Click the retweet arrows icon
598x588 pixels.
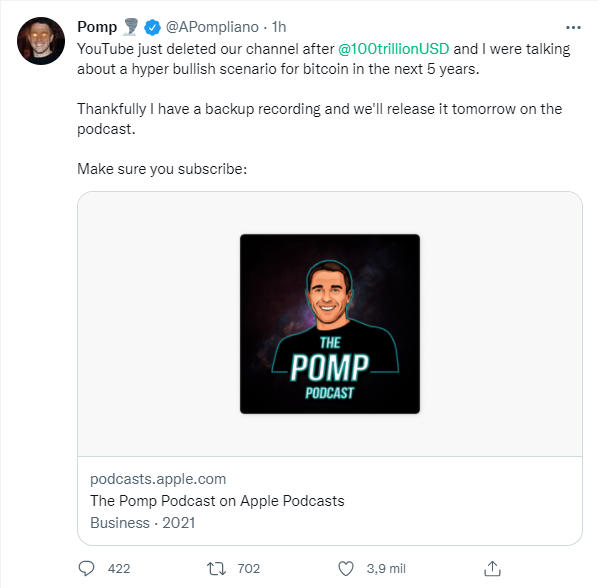(x=216, y=569)
